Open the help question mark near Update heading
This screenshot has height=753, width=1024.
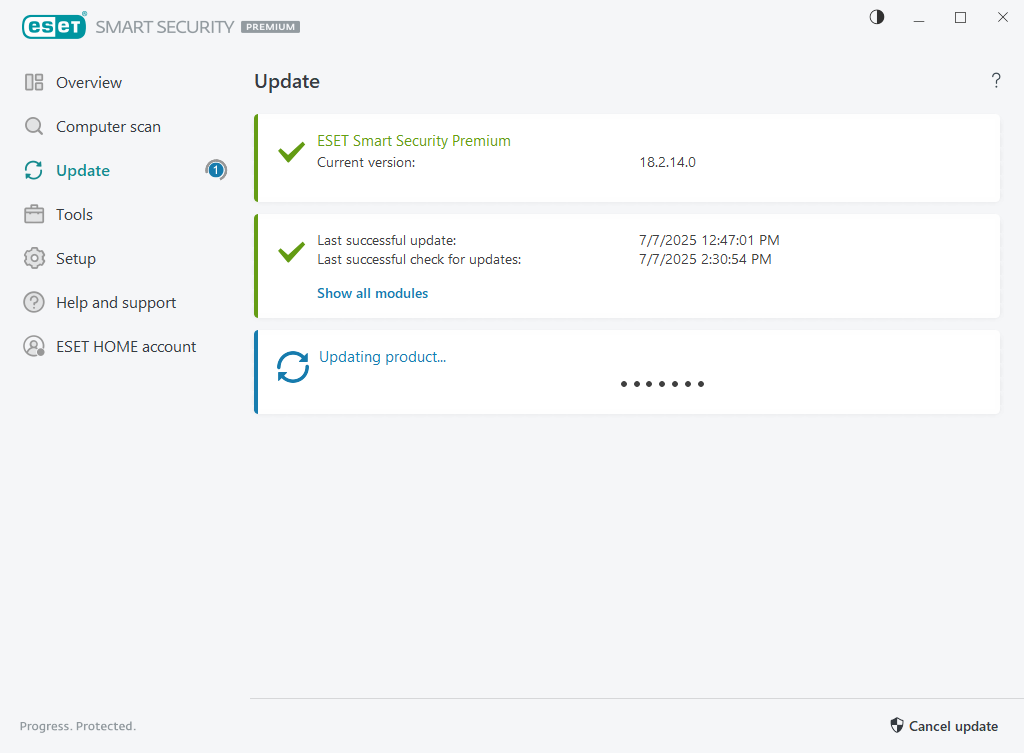[996, 81]
